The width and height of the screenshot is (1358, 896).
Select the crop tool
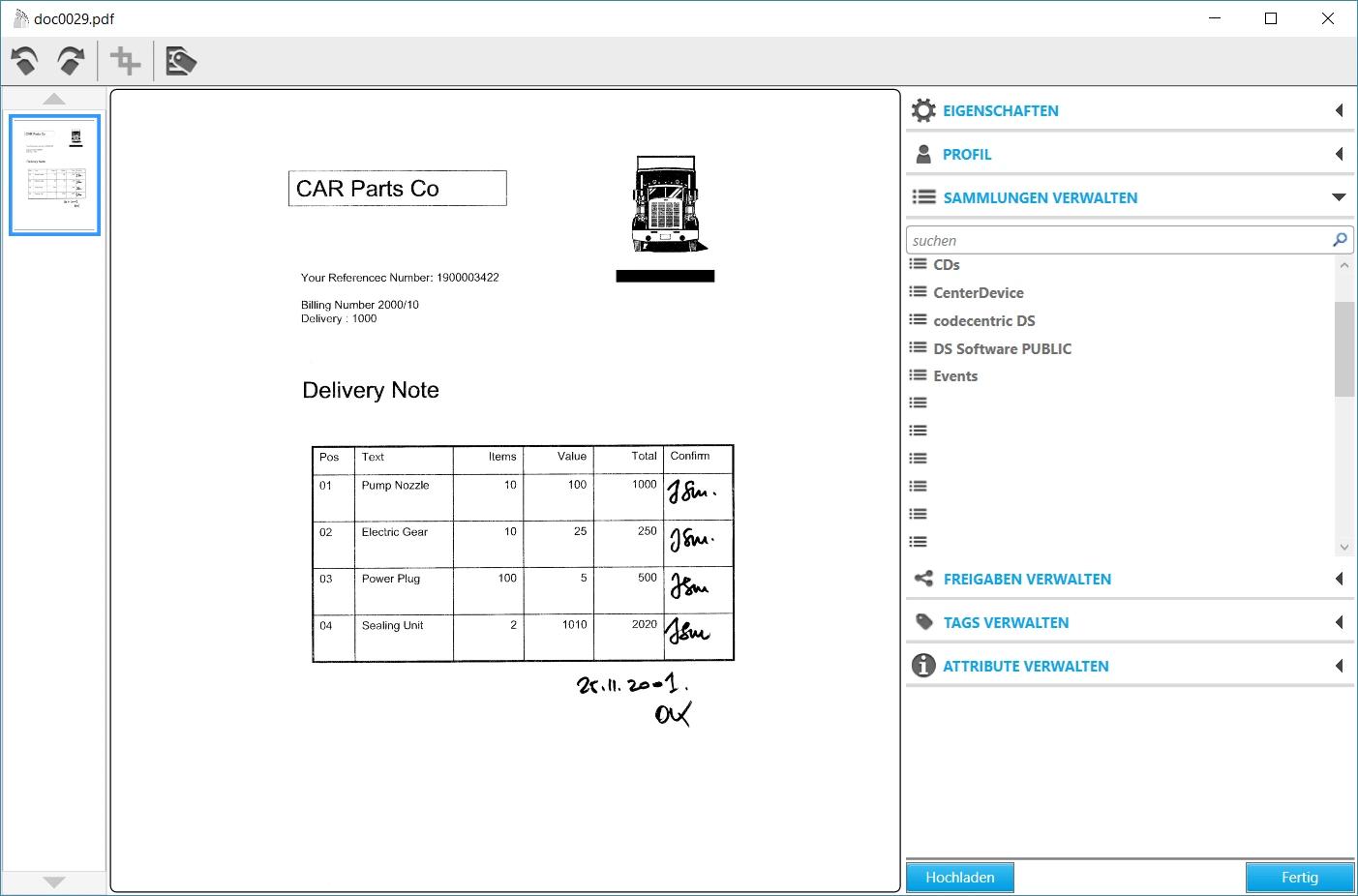(125, 62)
